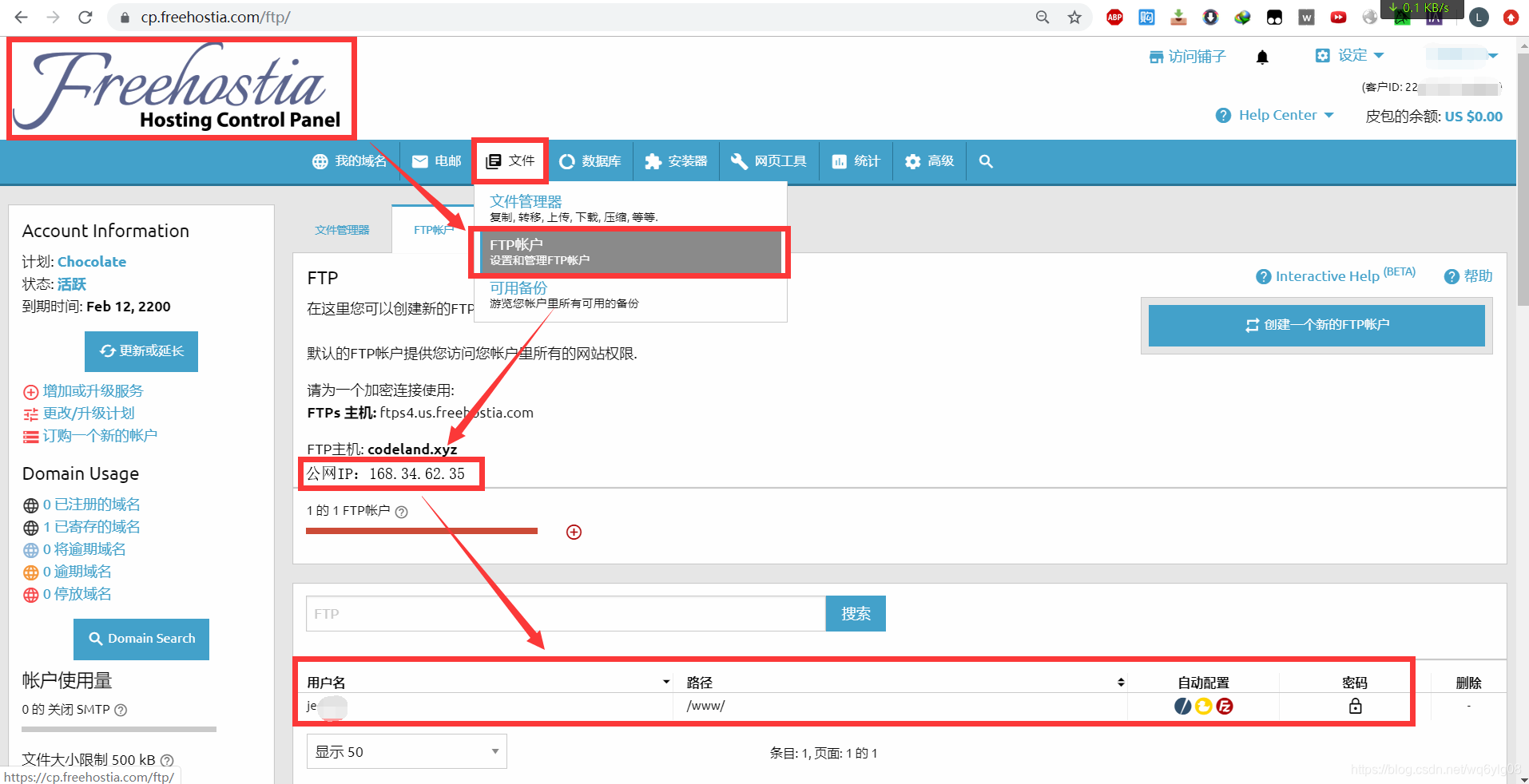Select FTP帐户 menu entry
1529x784 pixels.
point(630,251)
